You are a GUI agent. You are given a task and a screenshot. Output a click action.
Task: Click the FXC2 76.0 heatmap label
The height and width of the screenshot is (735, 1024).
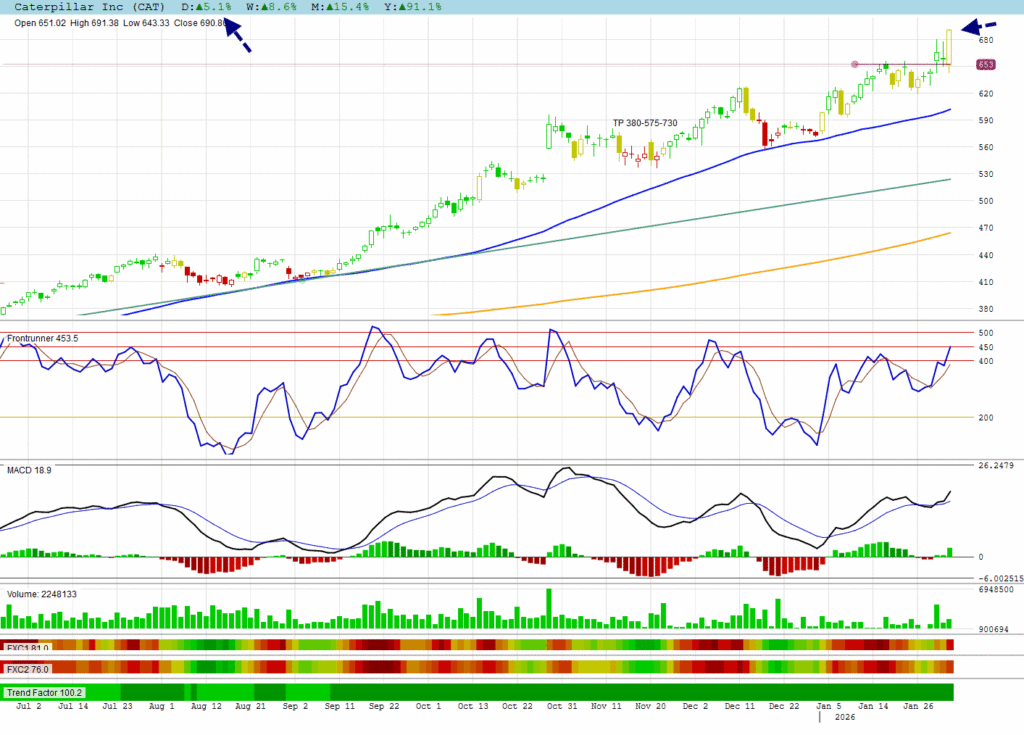(29, 668)
